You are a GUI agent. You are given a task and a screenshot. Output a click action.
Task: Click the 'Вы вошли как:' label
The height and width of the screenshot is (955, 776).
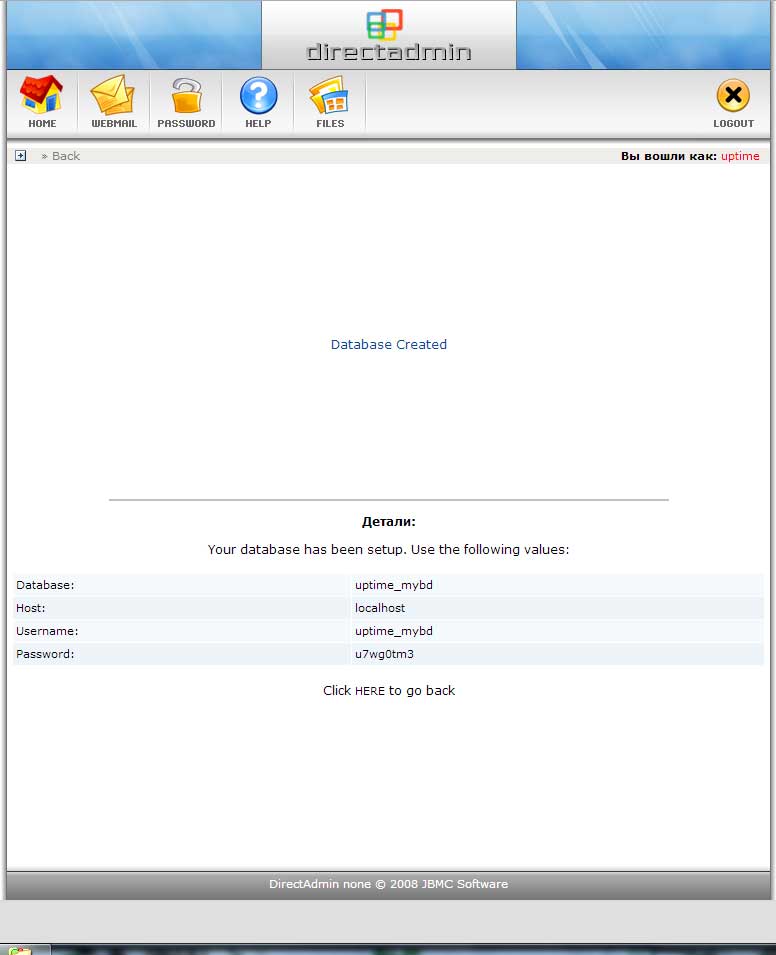[669, 156]
